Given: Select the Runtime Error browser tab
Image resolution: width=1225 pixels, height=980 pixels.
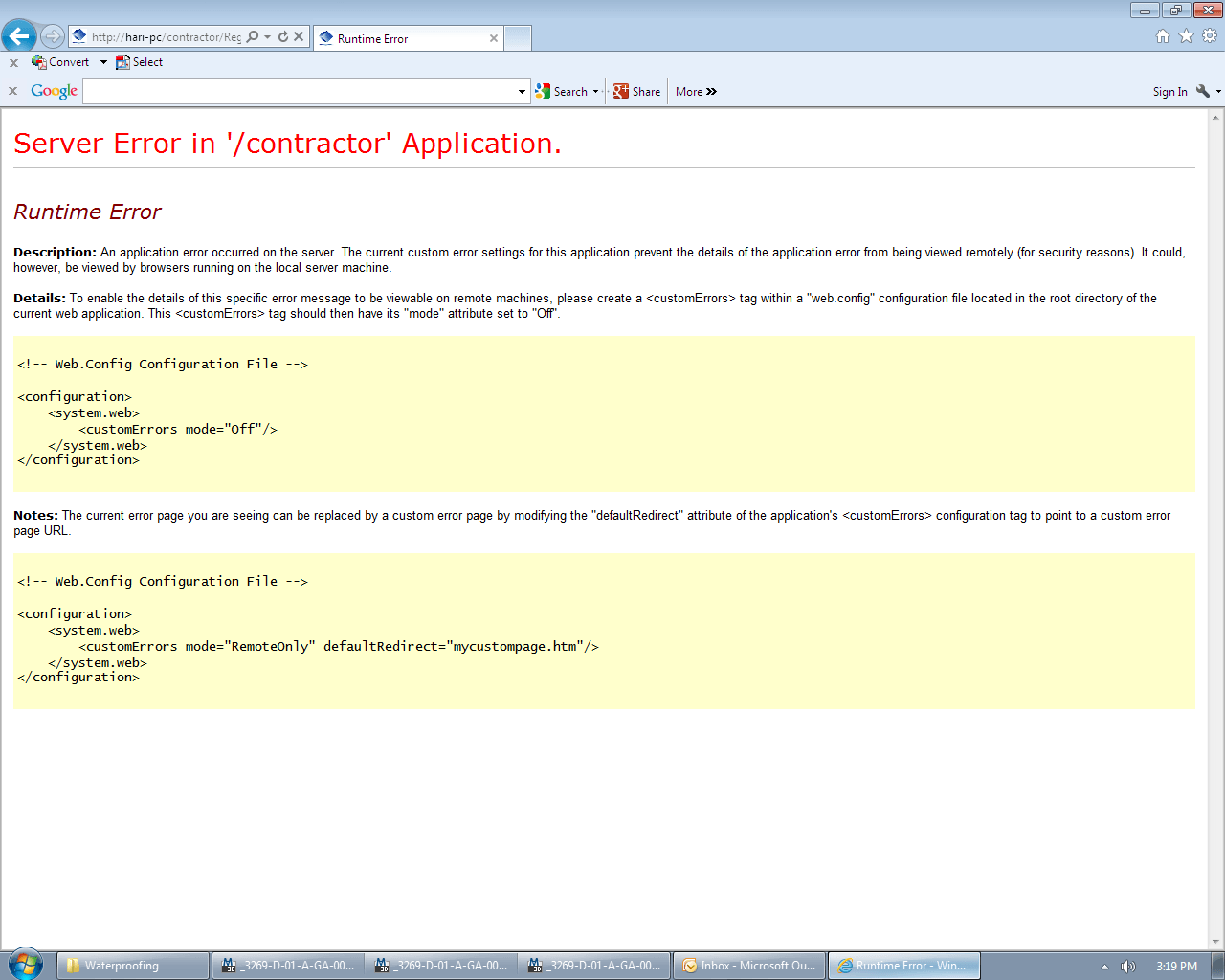Looking at the screenshot, I should coord(409,38).
